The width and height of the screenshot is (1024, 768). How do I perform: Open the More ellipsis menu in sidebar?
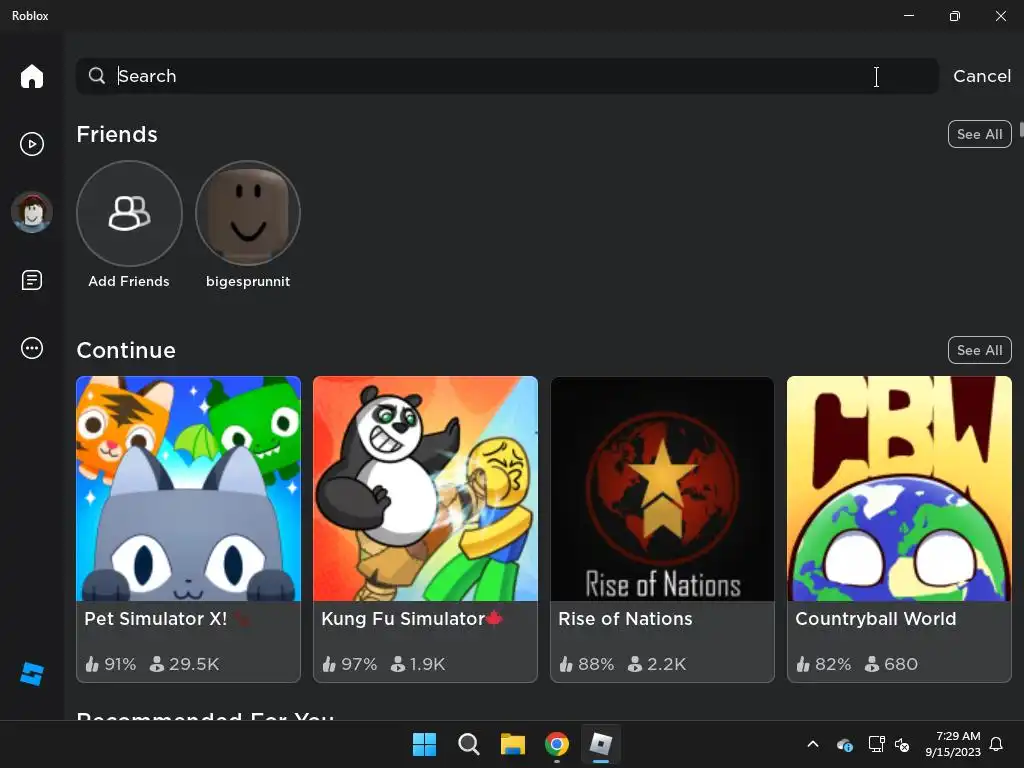(x=31, y=348)
